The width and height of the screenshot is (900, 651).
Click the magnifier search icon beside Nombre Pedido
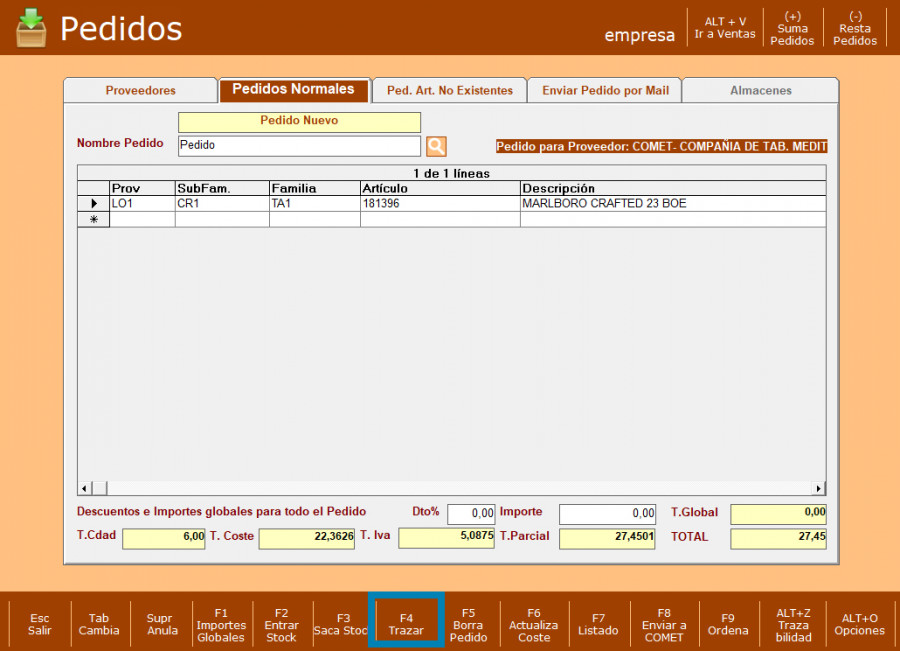coord(436,146)
